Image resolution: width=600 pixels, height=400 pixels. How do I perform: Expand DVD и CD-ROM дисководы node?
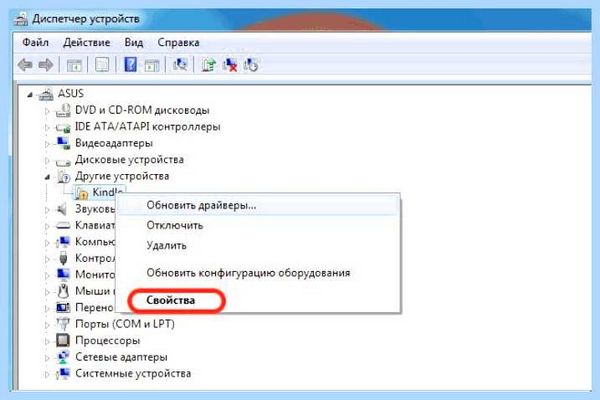coord(47,111)
